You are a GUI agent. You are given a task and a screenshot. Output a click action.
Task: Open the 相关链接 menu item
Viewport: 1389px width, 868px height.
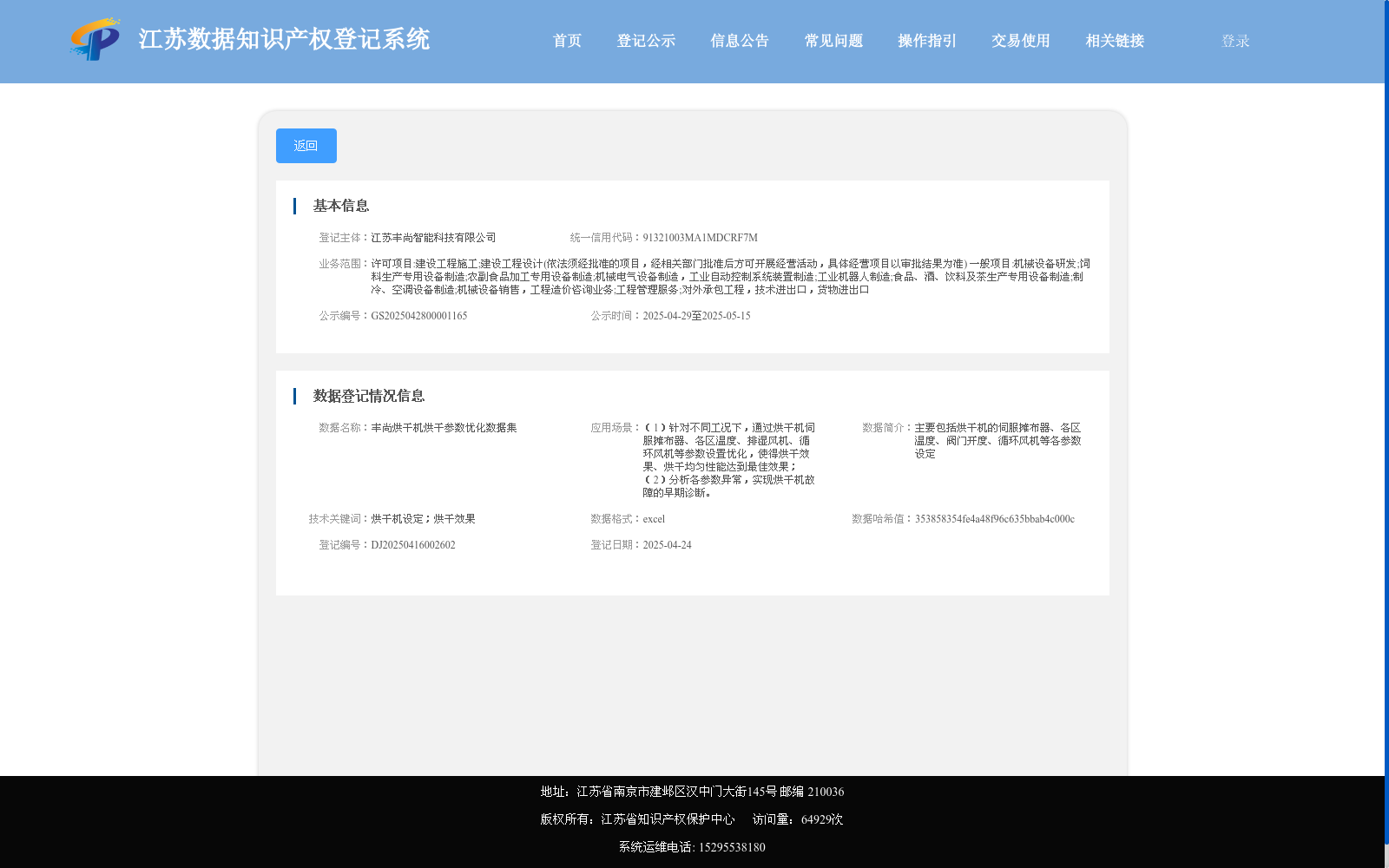[1115, 41]
